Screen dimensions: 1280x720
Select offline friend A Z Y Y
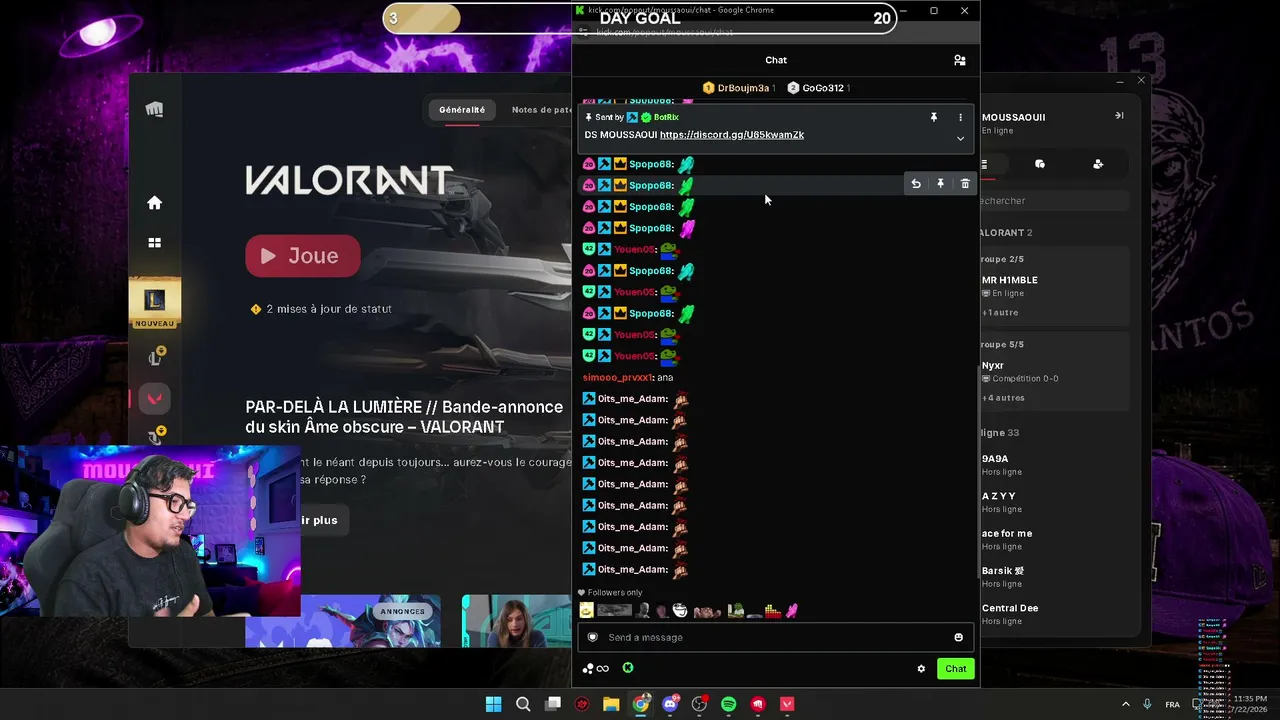pyautogui.click(x=998, y=496)
